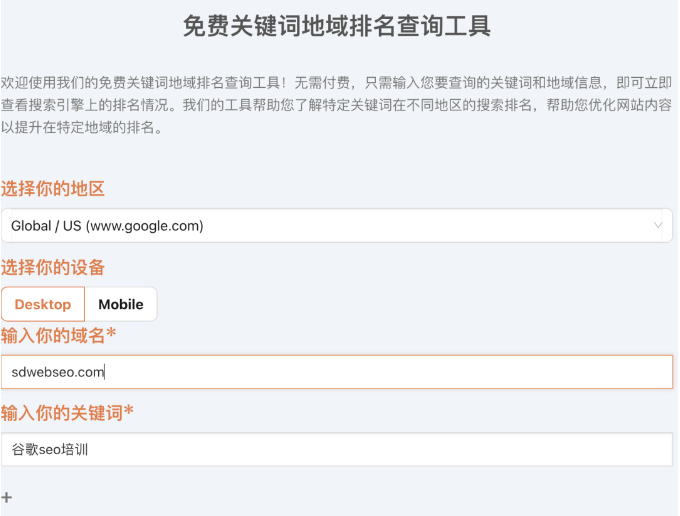The height and width of the screenshot is (516, 680).
Task: Click the welcome description paragraph
Action: 336,104
